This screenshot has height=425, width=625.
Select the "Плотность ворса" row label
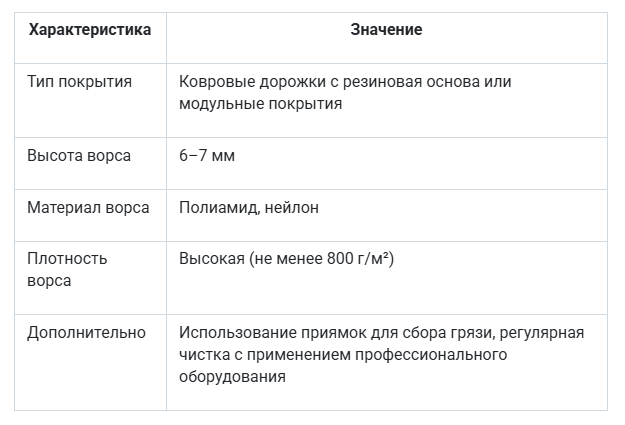coord(66,270)
